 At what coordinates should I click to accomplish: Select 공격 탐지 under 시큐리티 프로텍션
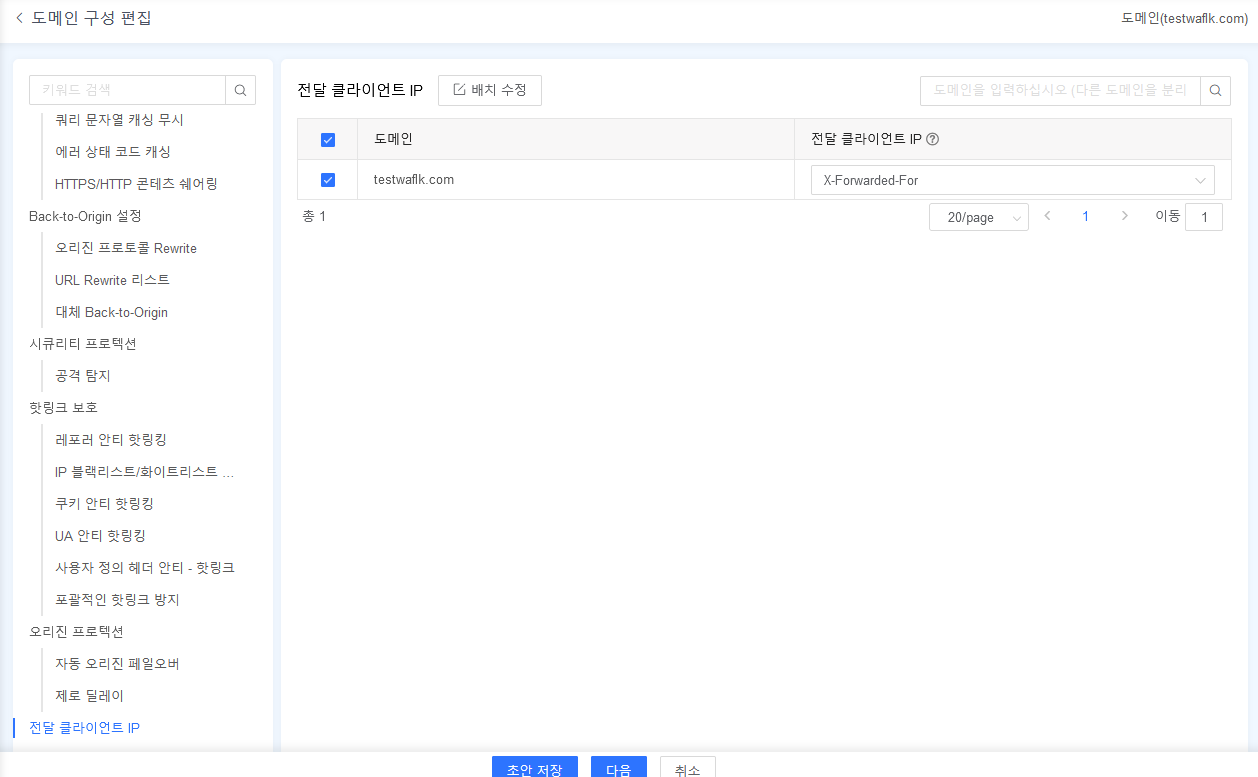[x=82, y=375]
